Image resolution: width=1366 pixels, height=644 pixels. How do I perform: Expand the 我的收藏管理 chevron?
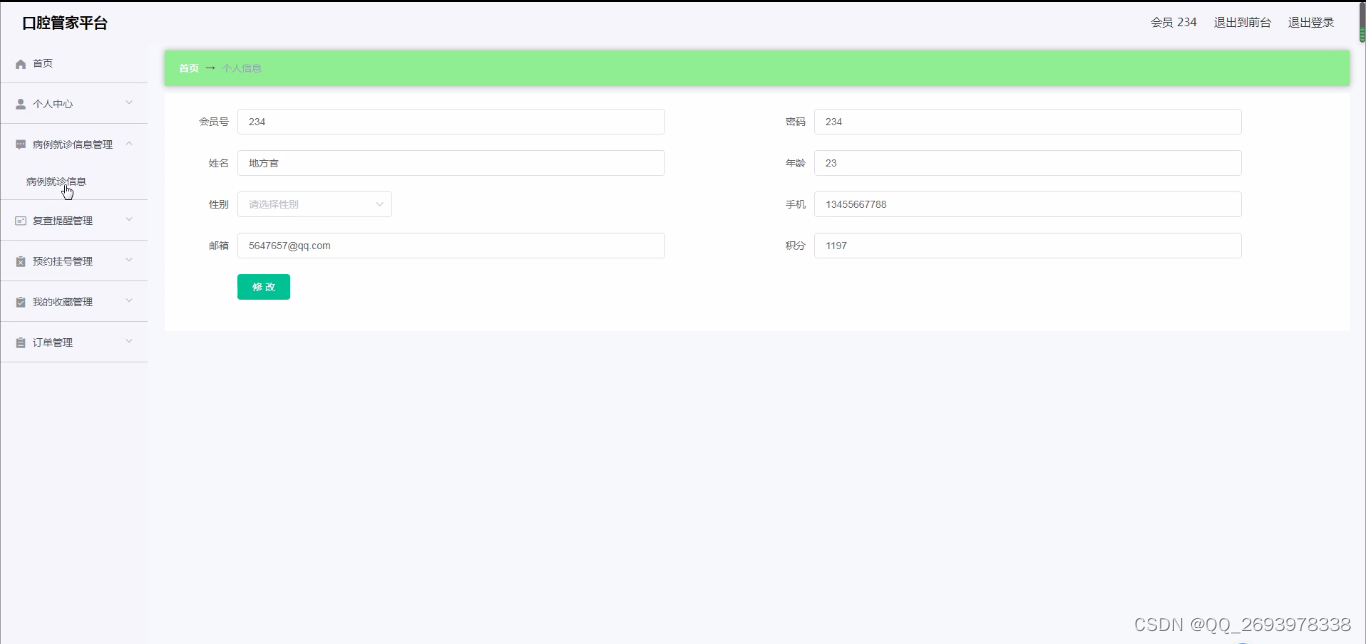[x=129, y=301]
